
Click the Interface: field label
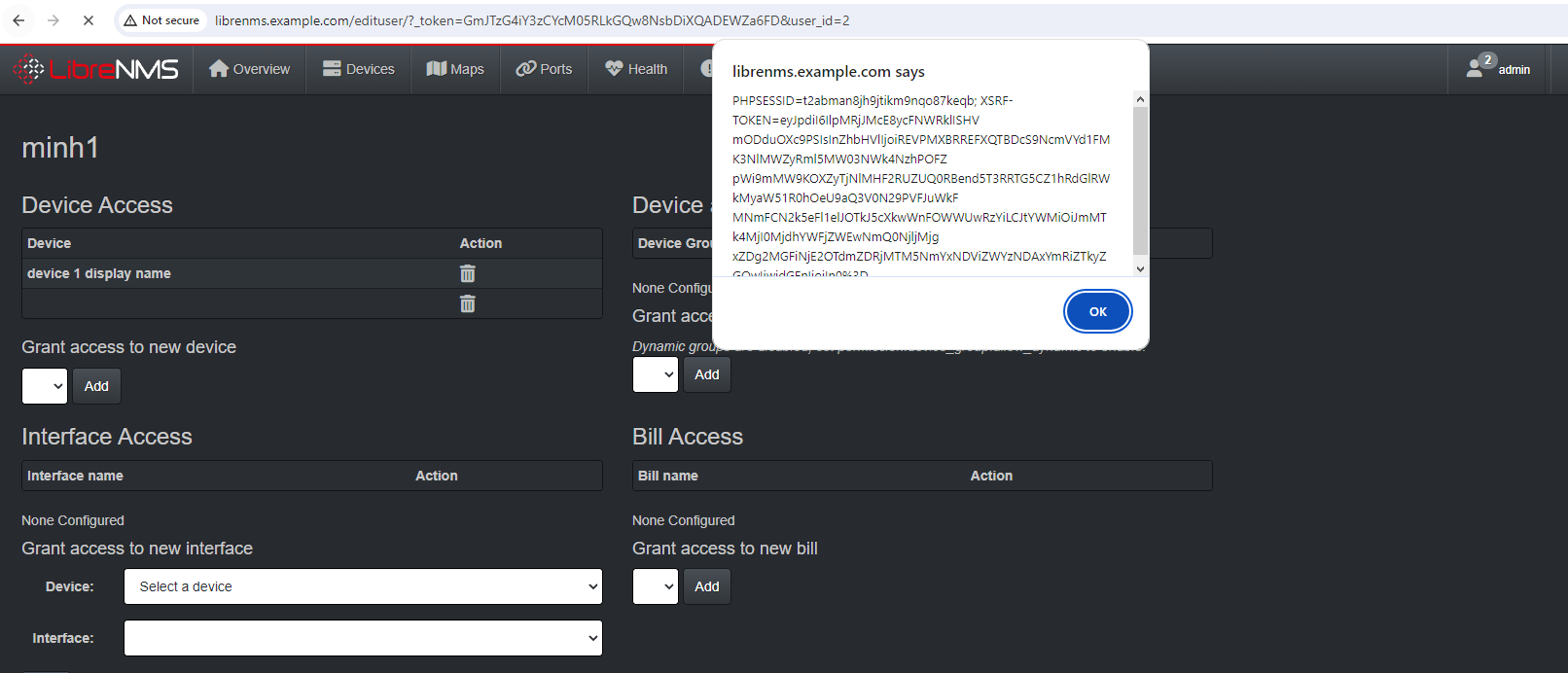point(63,638)
